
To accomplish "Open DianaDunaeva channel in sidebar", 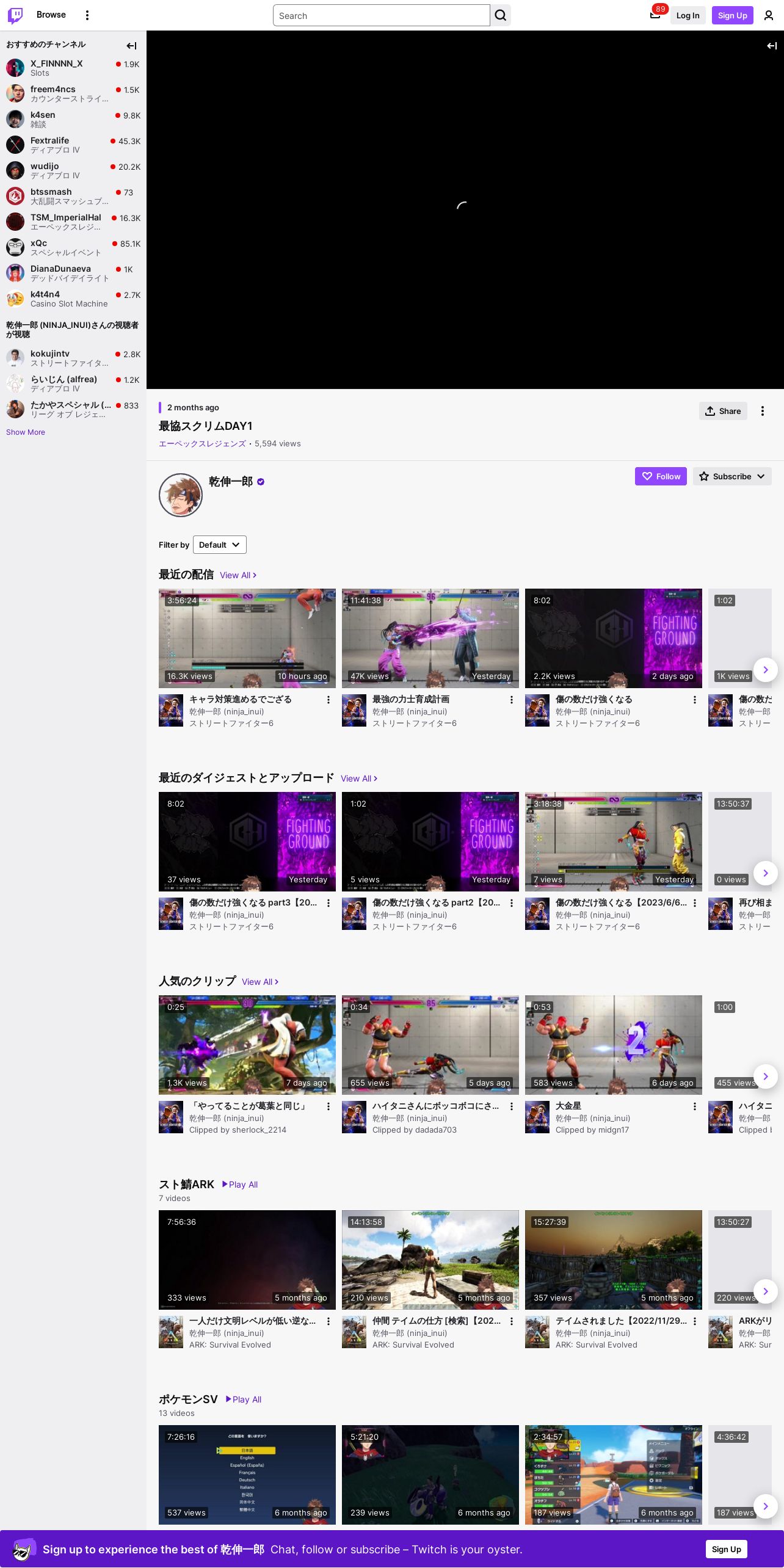I will pos(73,273).
